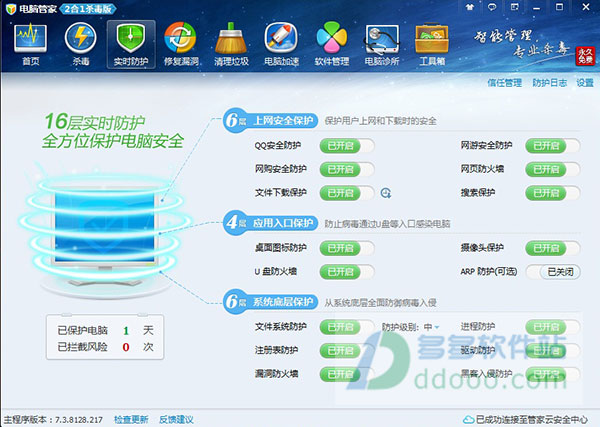Screen dimensions: 600x427
Task: Click the magnifier icon beside 文件下载保护
Action: click(x=386, y=193)
